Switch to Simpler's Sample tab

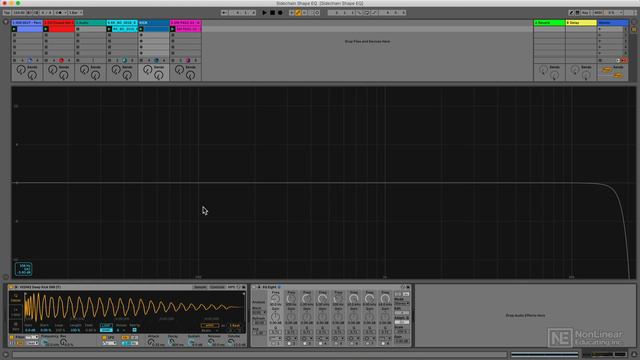pyautogui.click(x=200, y=287)
